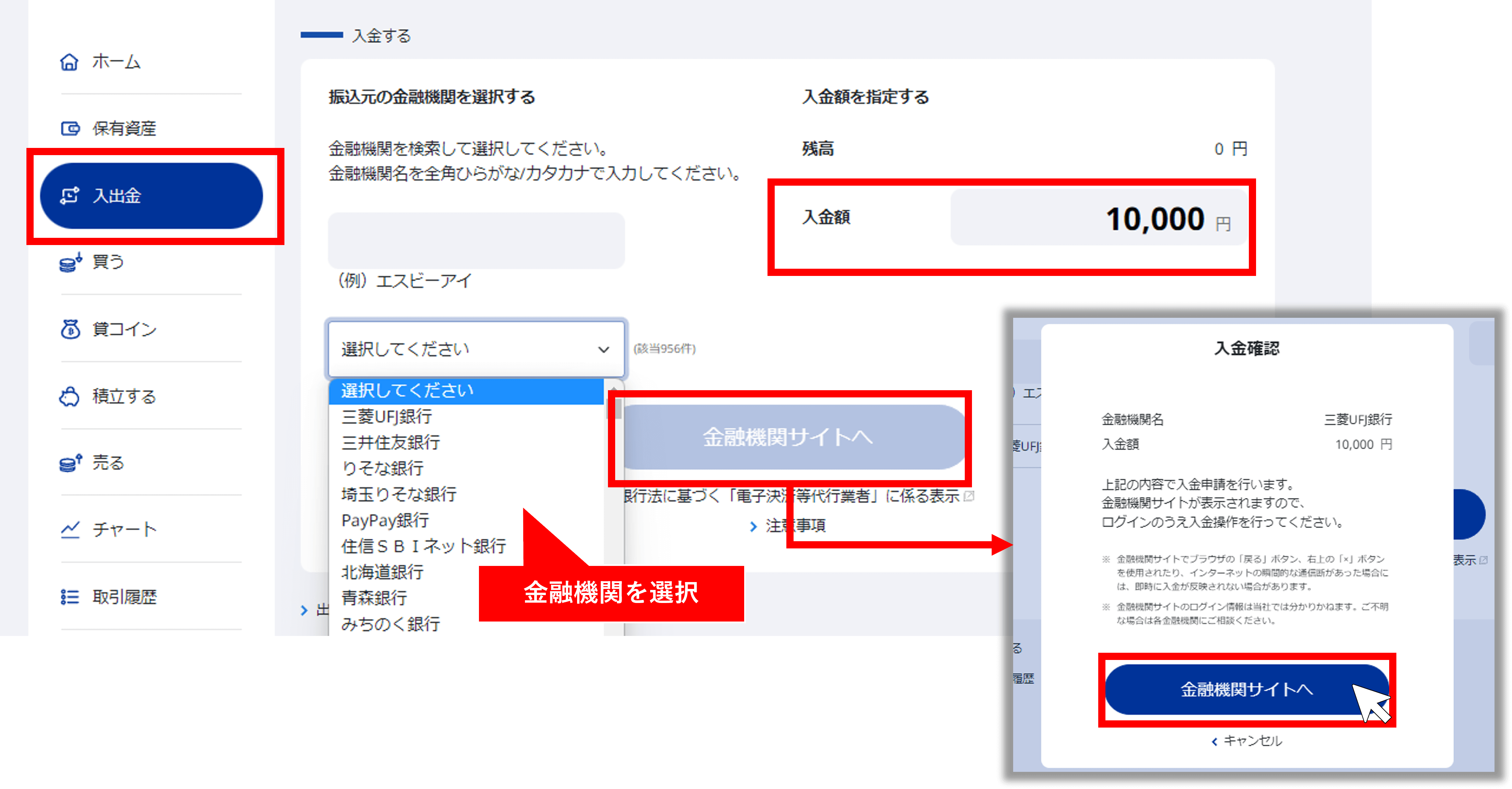Click the line chart icon beside チャート
The image size is (1512, 789).
[70, 530]
